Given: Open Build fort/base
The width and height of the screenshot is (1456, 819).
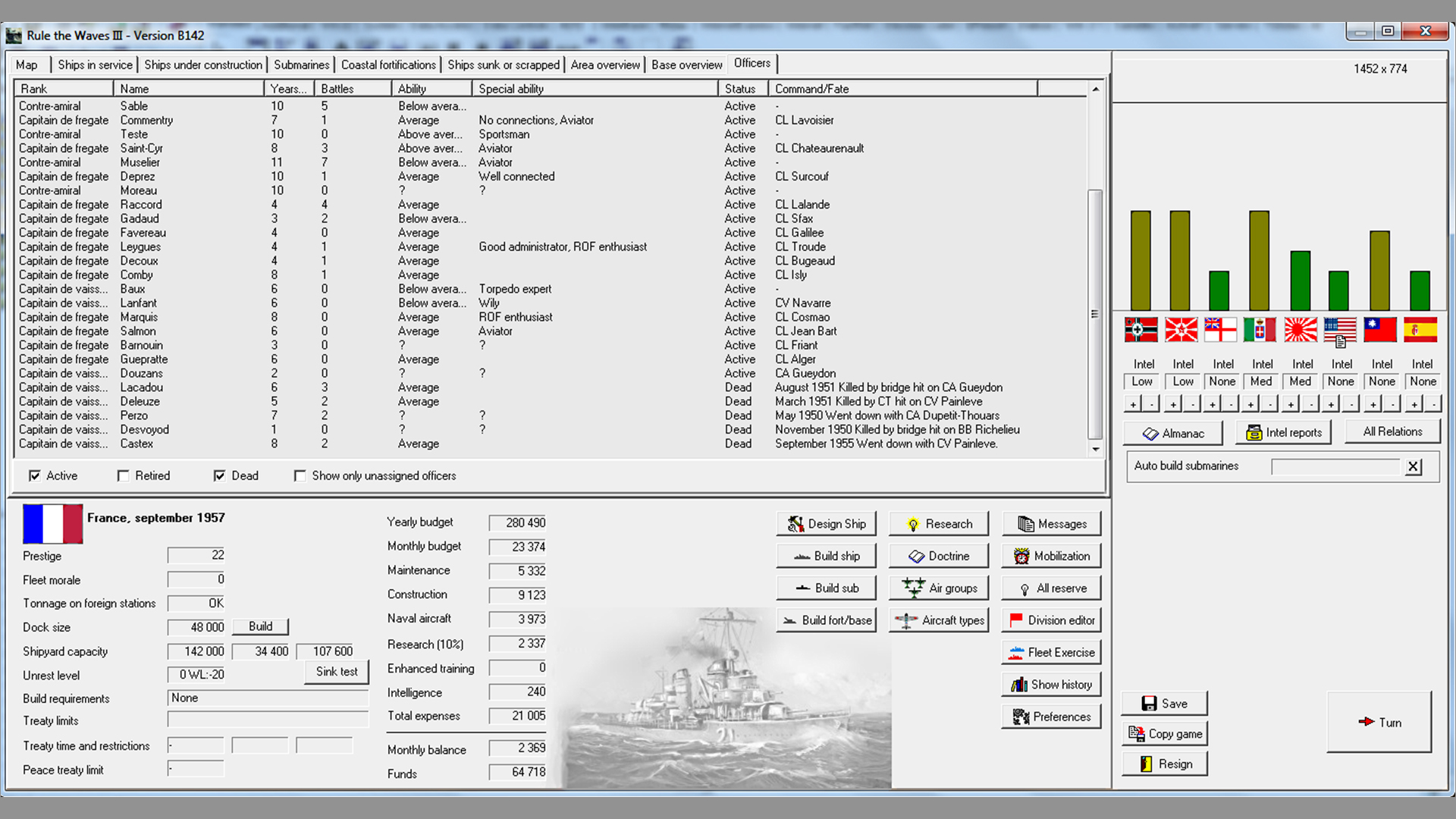Looking at the screenshot, I should 826,620.
